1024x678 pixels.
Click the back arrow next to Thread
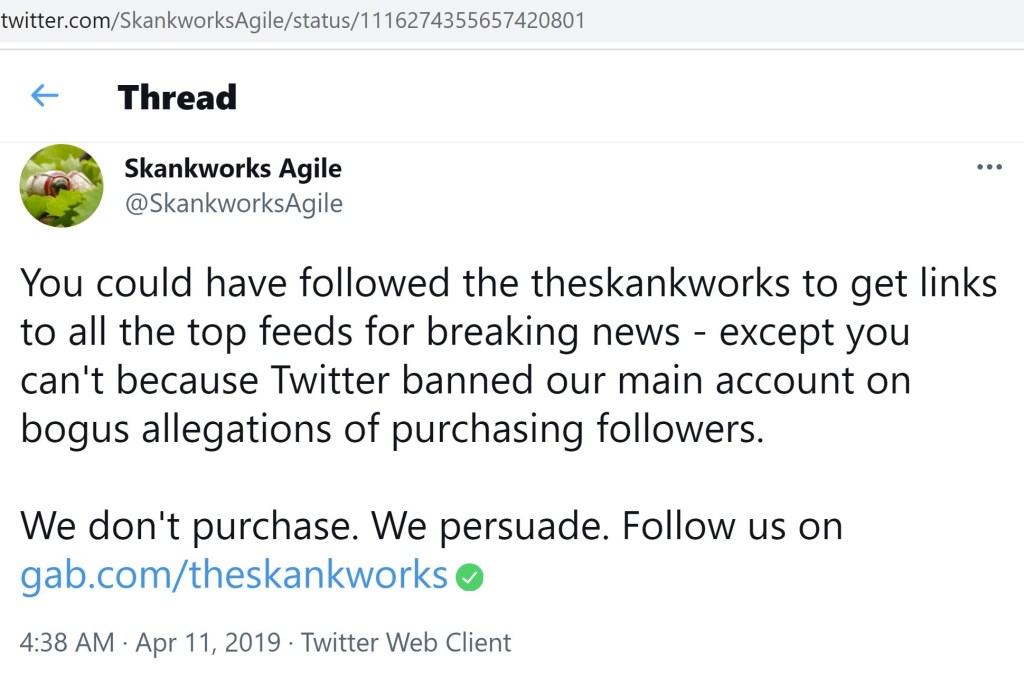tap(45, 96)
